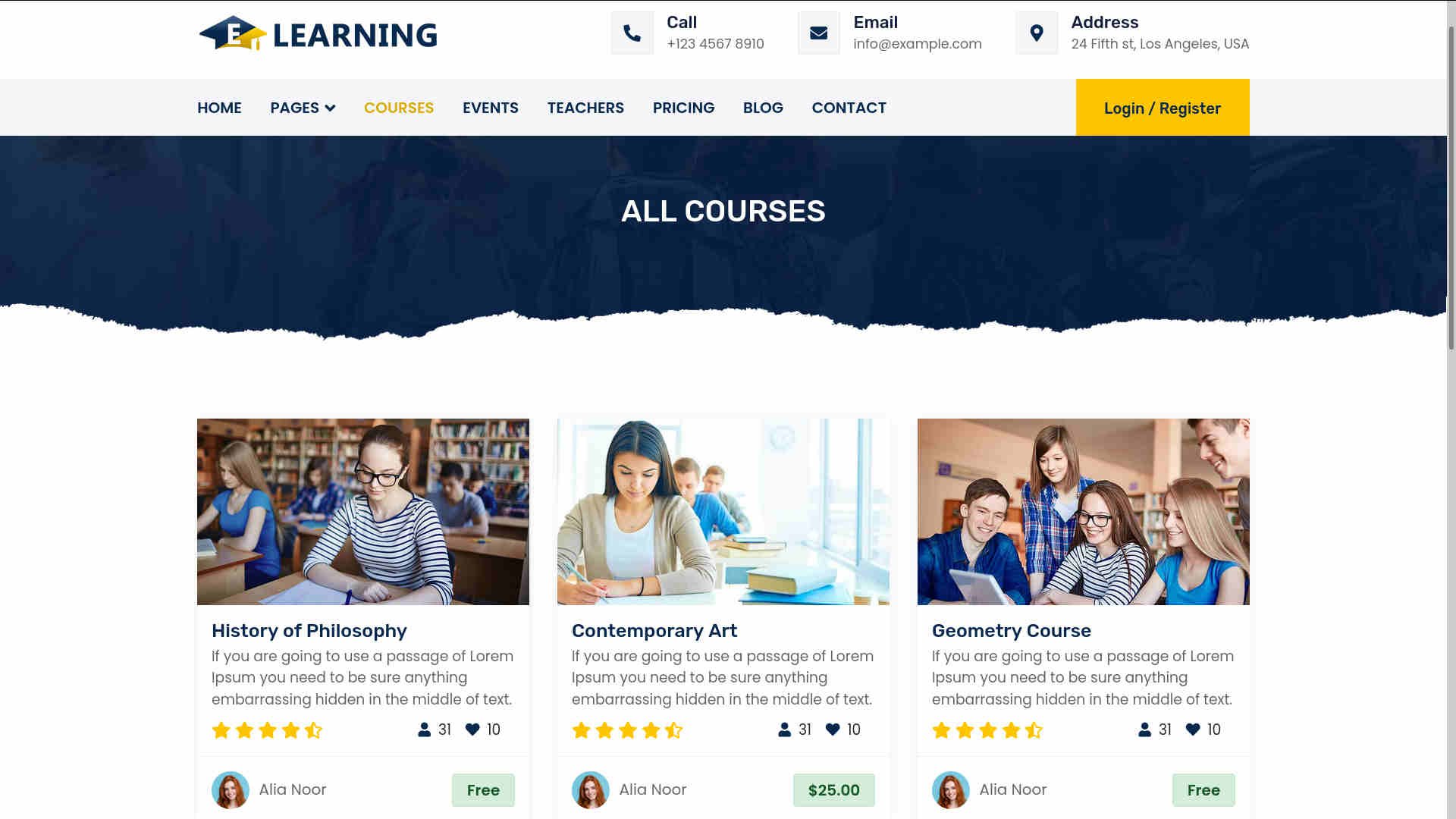Open the Geometry Course title link
1456x819 pixels.
1011,630
